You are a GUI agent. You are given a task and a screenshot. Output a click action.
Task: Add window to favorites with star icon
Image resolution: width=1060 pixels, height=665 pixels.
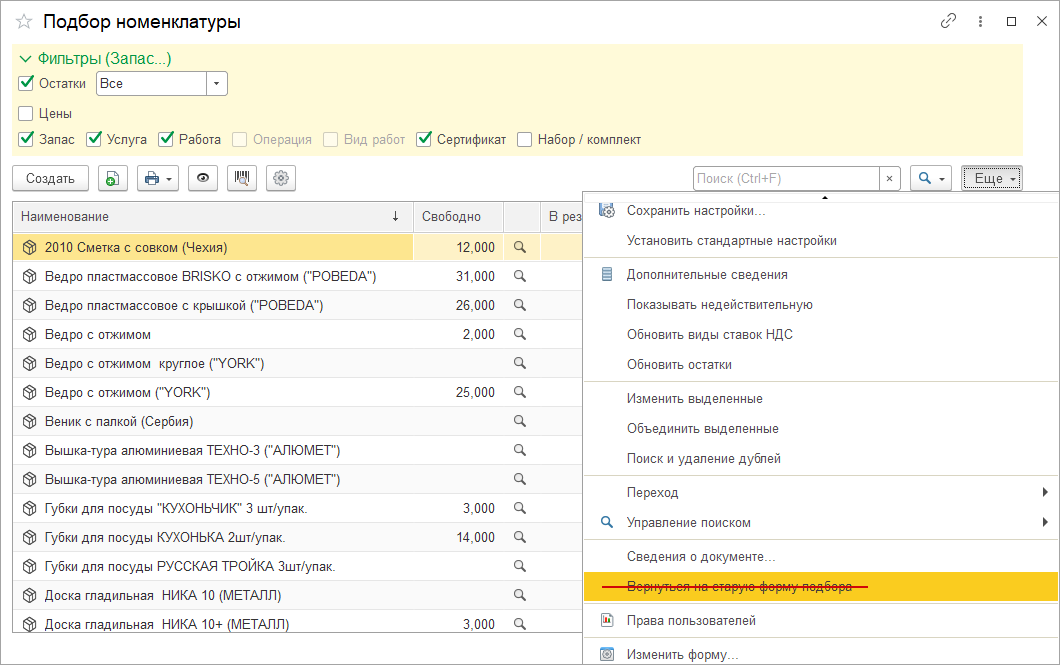[x=24, y=21]
